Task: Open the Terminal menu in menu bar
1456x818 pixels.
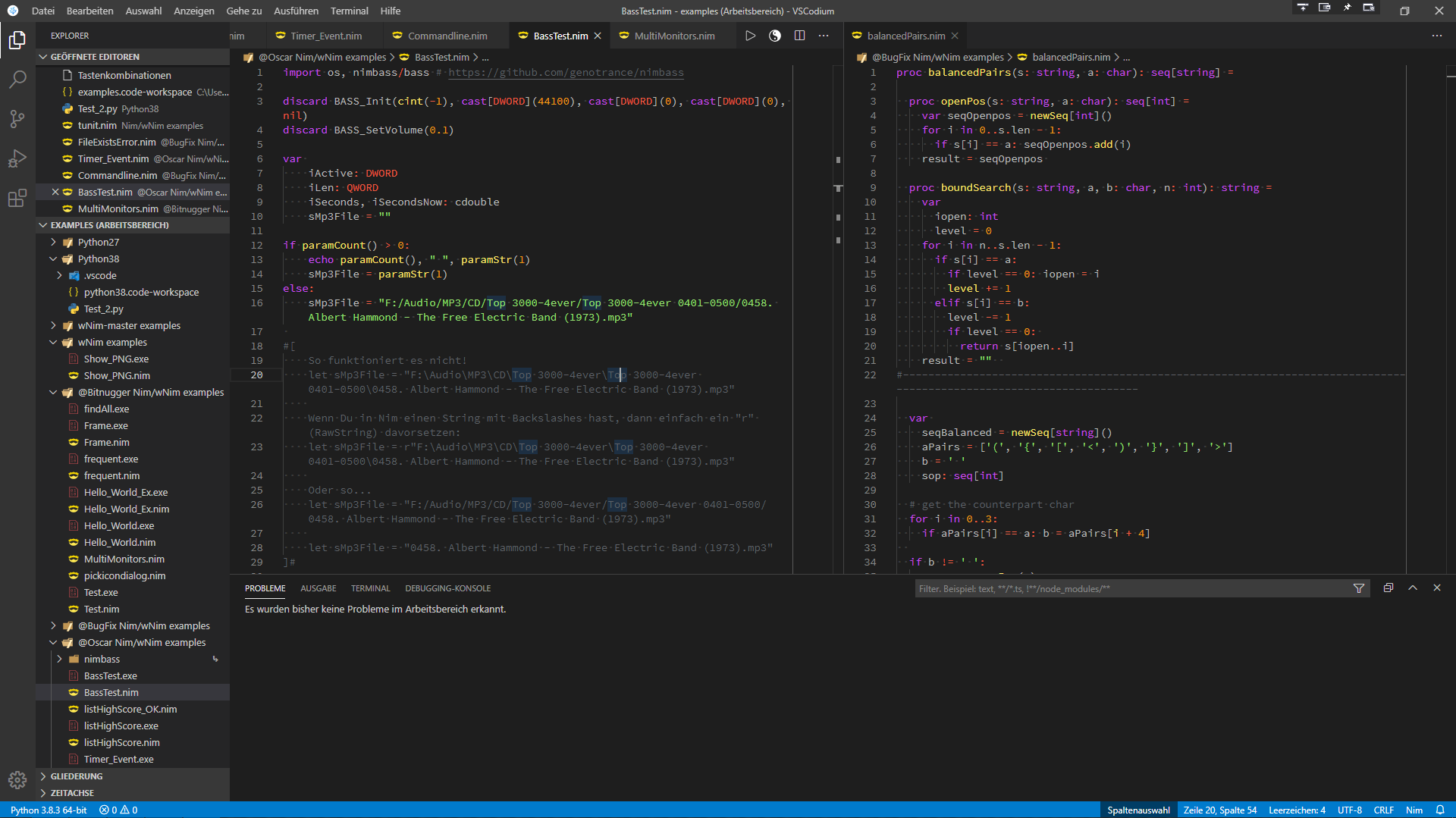Action: point(349,11)
